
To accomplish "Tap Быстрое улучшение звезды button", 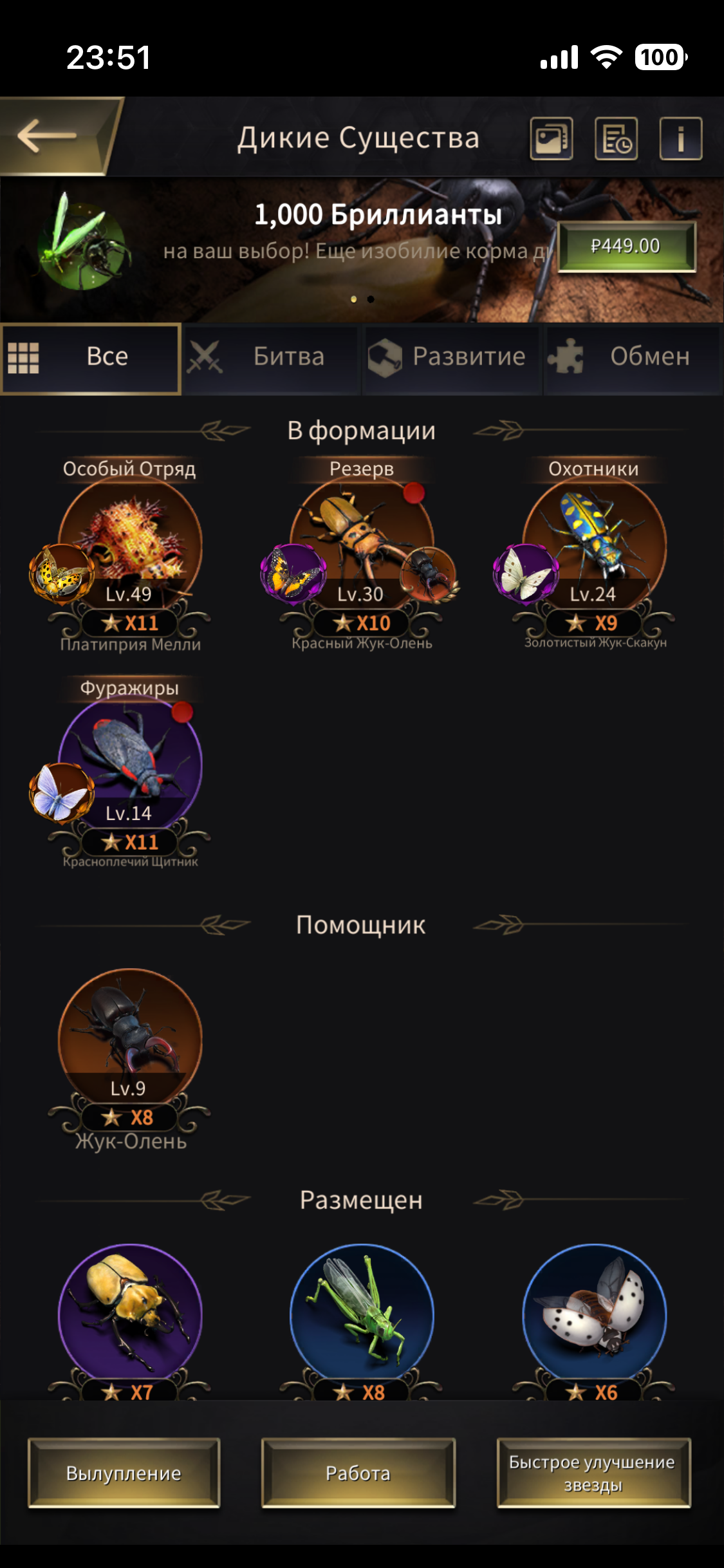I will [x=593, y=1473].
